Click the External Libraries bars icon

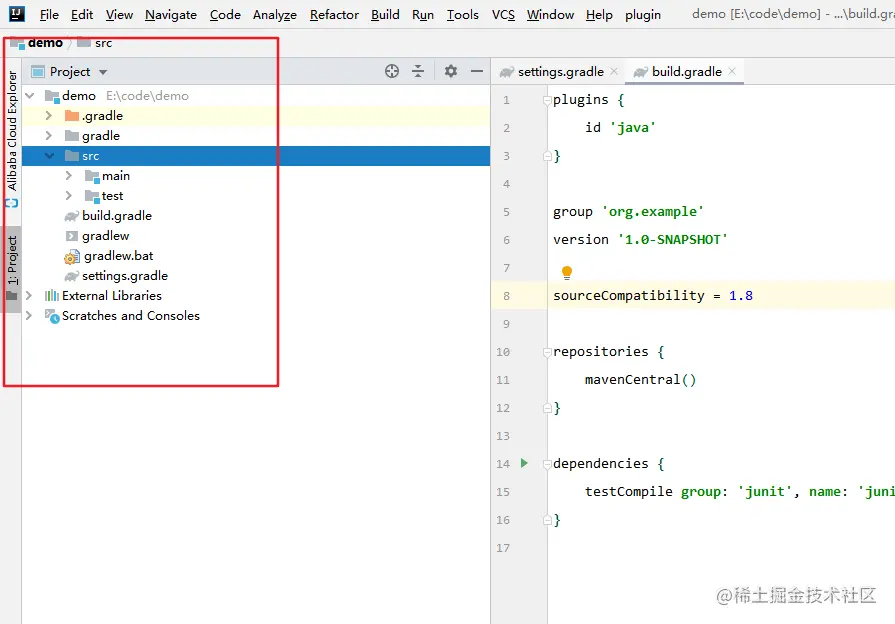pyautogui.click(x=52, y=296)
